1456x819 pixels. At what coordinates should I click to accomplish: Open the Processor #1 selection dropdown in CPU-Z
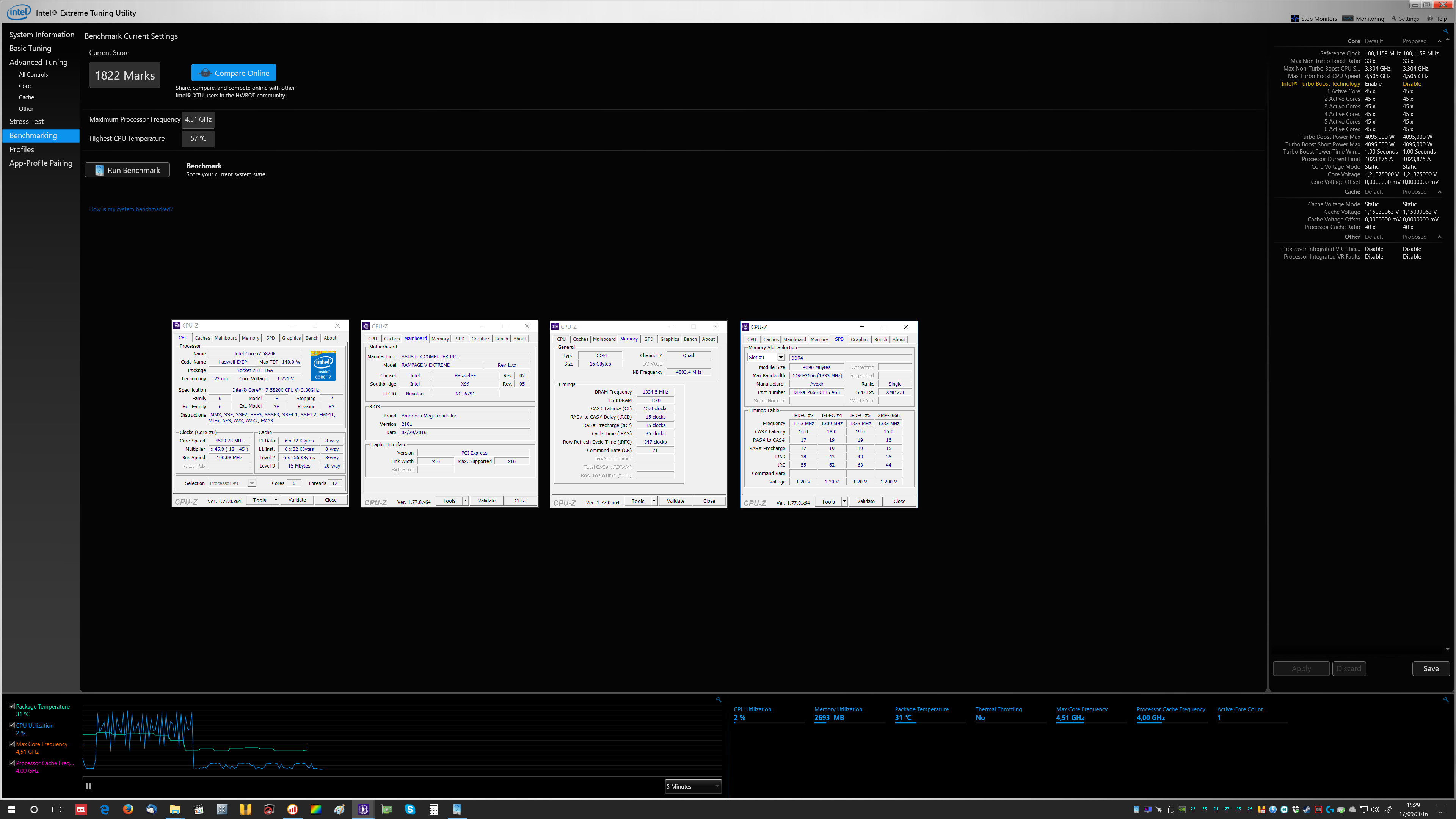click(x=232, y=483)
